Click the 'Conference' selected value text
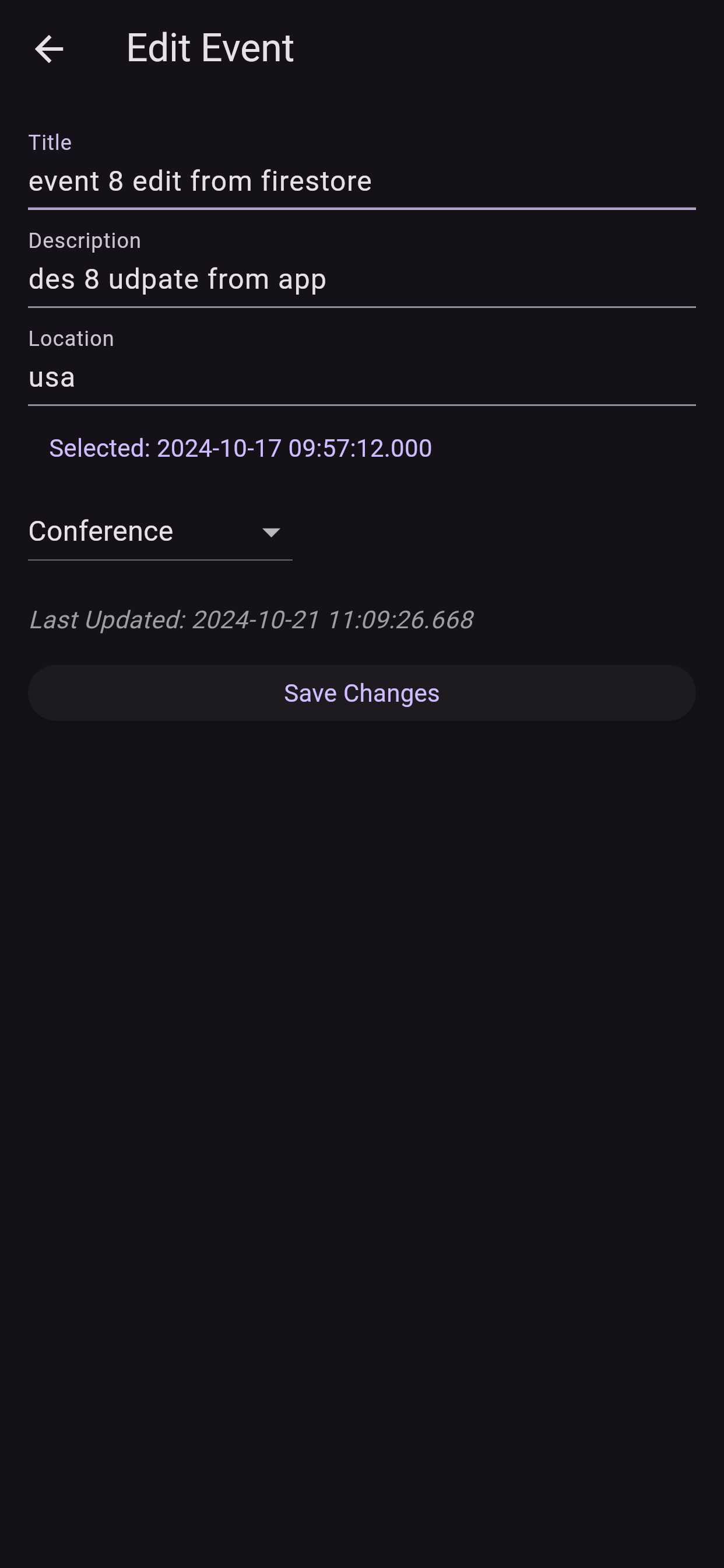Screen dimensions: 724x1568 click(x=101, y=531)
